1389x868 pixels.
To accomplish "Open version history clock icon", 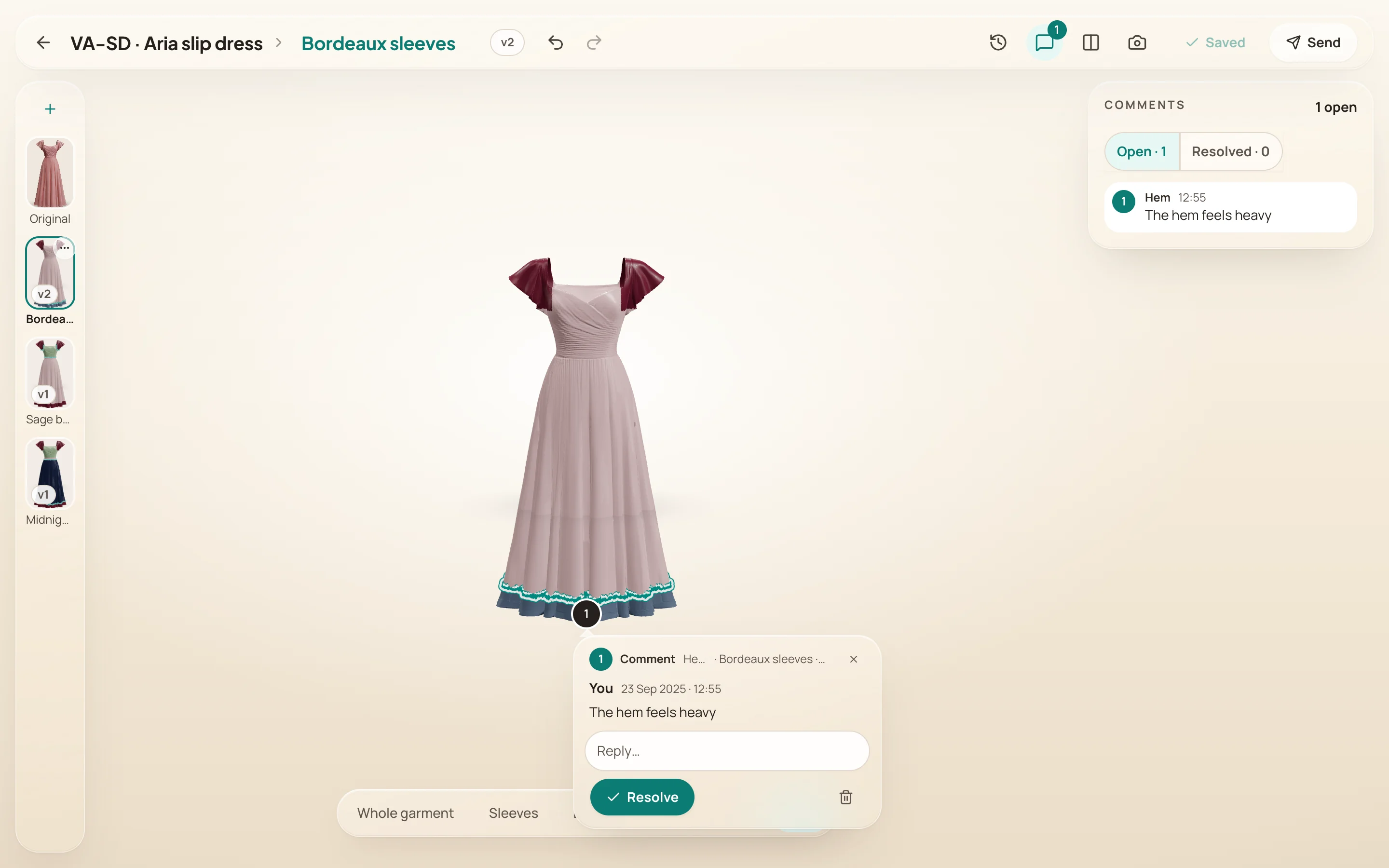I will (998, 42).
